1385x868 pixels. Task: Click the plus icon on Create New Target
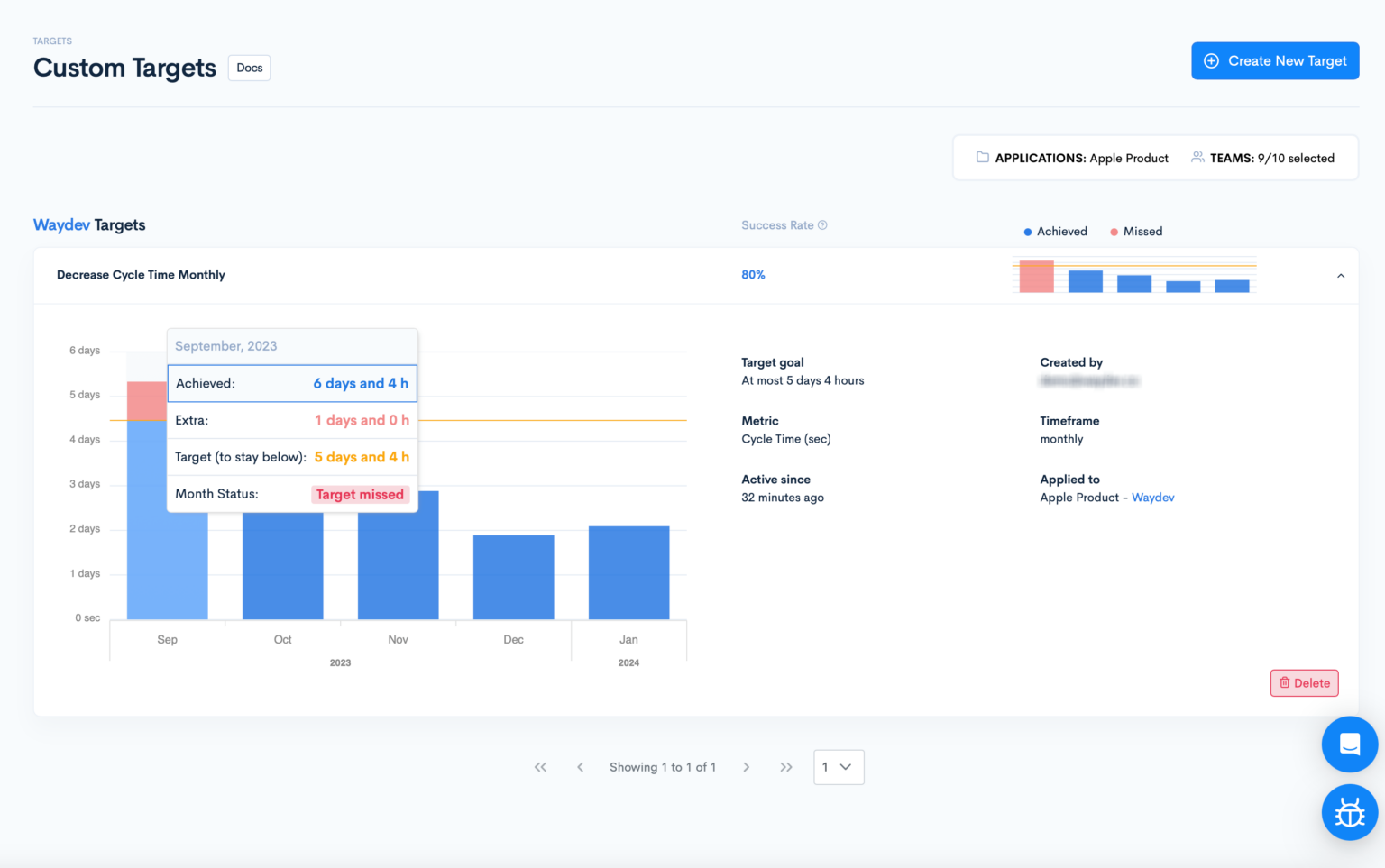pos(1212,60)
